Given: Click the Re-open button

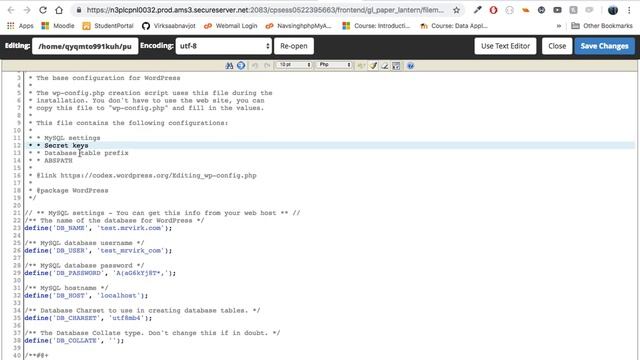Looking at the screenshot, I should point(294,46).
